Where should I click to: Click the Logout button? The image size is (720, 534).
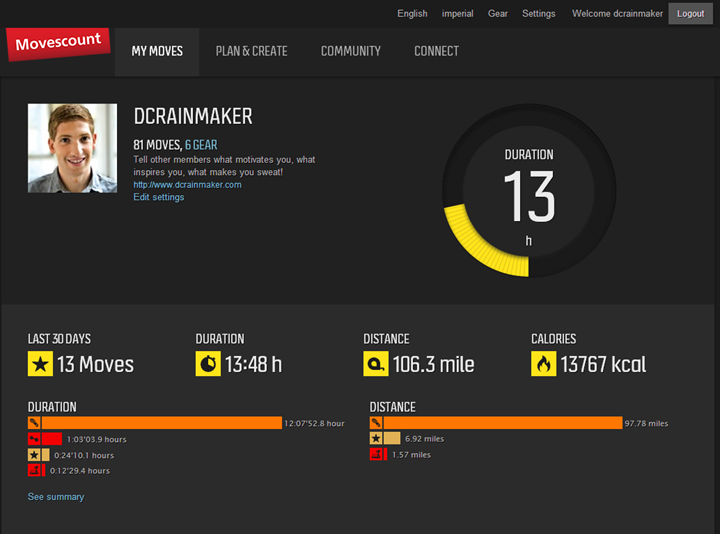(690, 13)
